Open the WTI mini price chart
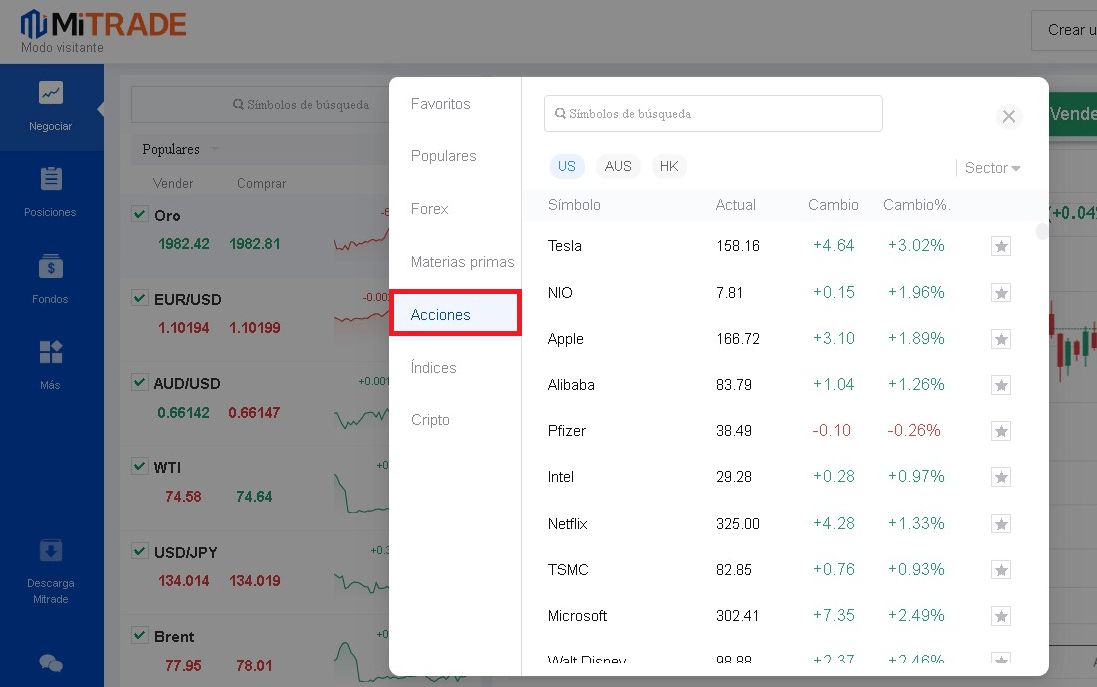The height and width of the screenshot is (687, 1097). [361, 493]
